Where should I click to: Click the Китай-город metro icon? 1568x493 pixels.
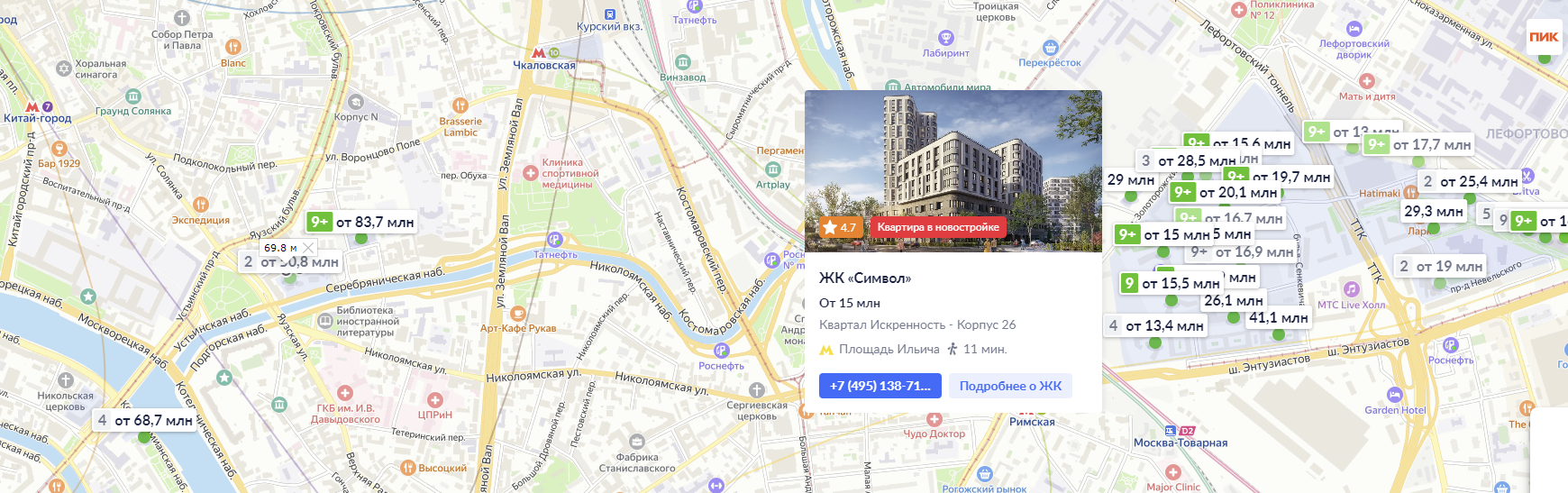pos(32,106)
